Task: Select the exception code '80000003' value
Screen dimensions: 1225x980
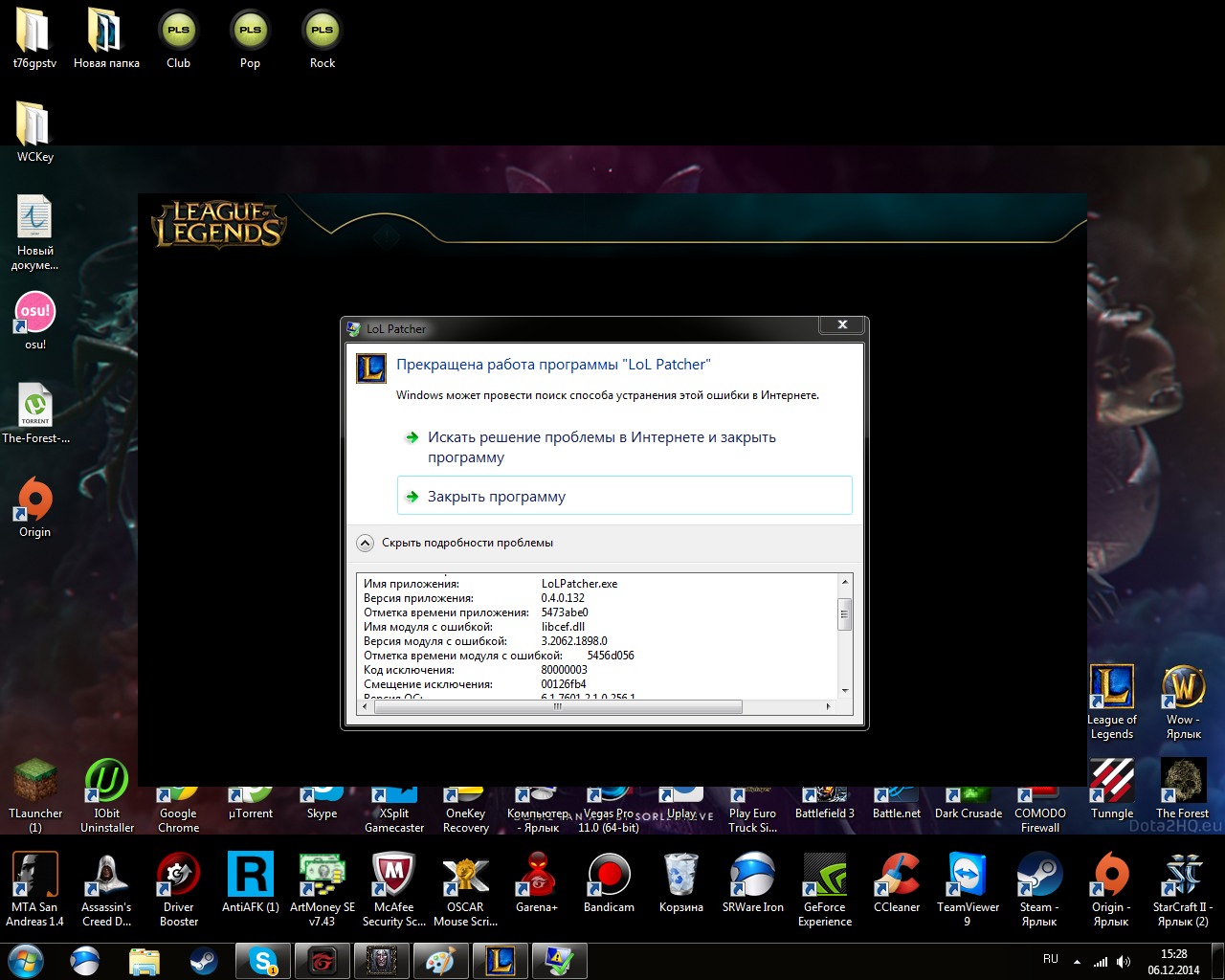Action: (x=565, y=670)
